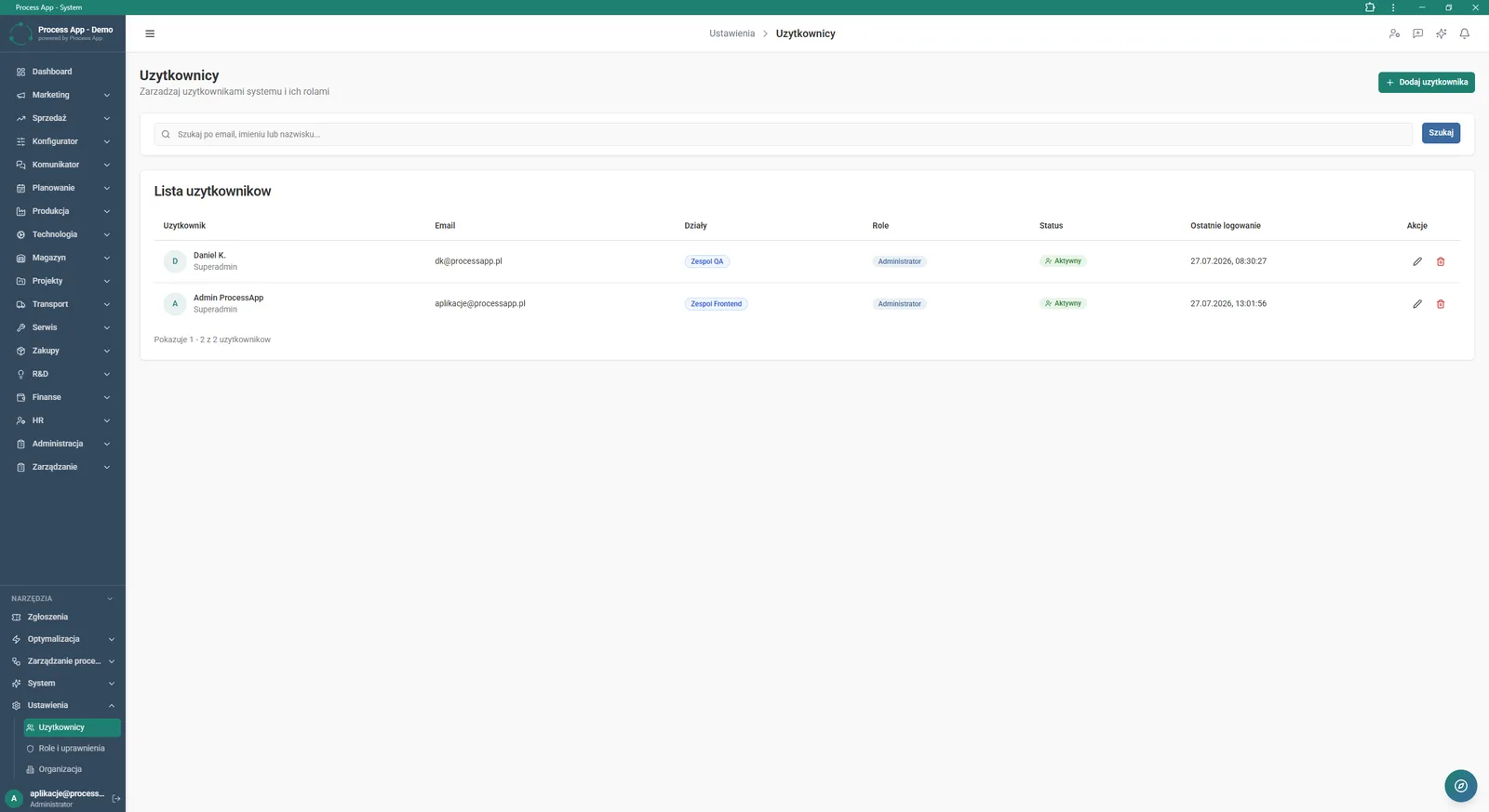The height and width of the screenshot is (812, 1489).
Task: Click the Uzytkownik column header
Action: [184, 226]
